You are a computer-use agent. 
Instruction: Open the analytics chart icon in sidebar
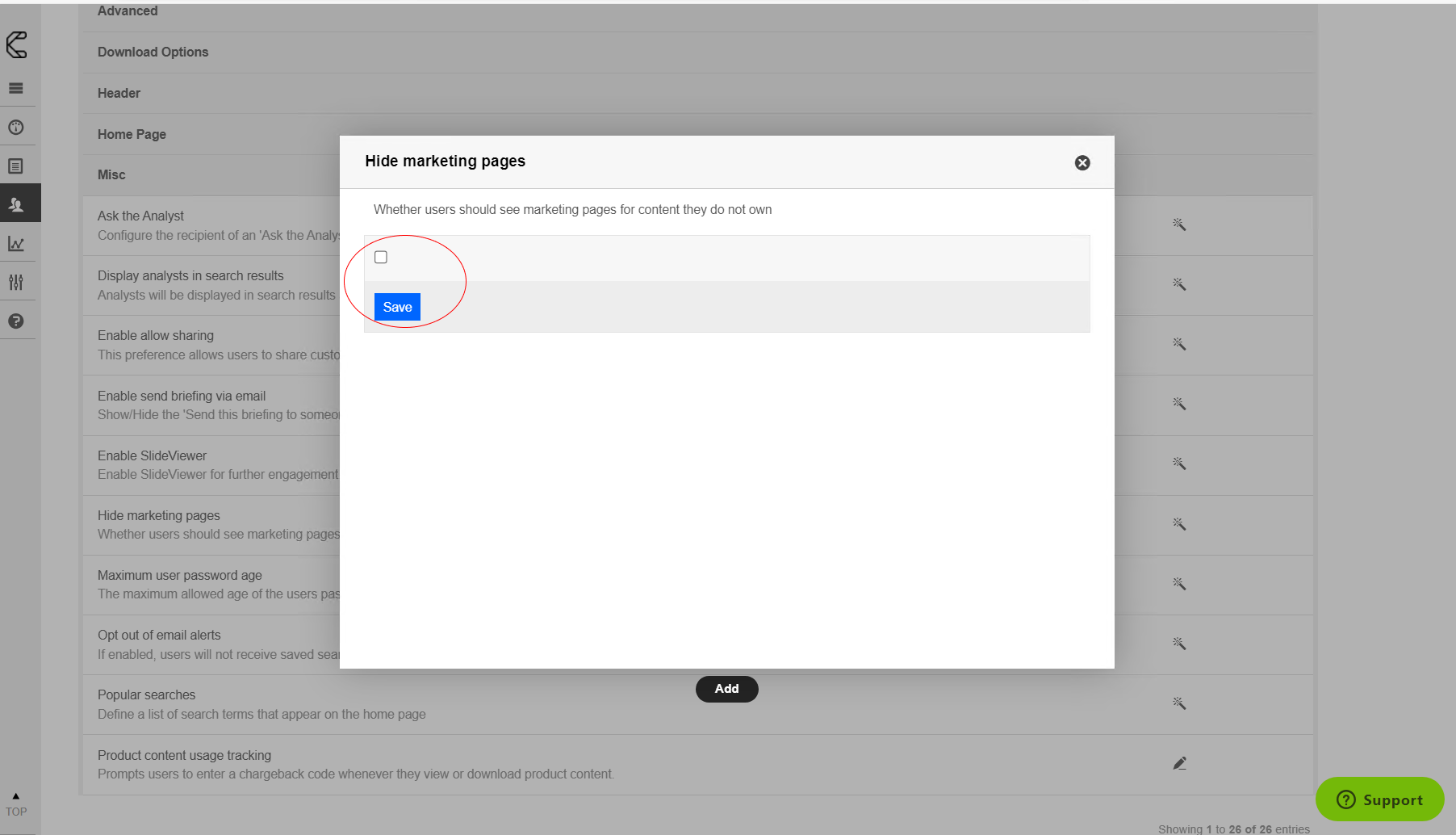point(16,244)
